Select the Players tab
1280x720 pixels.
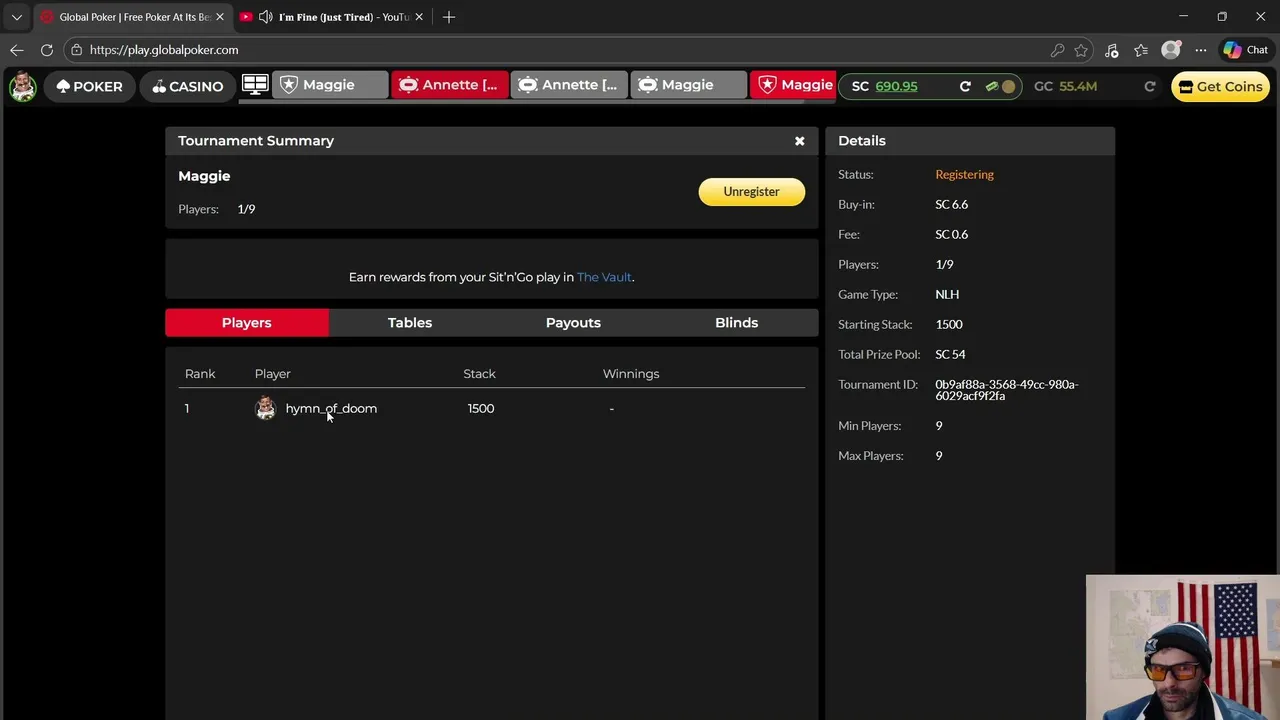point(246,322)
